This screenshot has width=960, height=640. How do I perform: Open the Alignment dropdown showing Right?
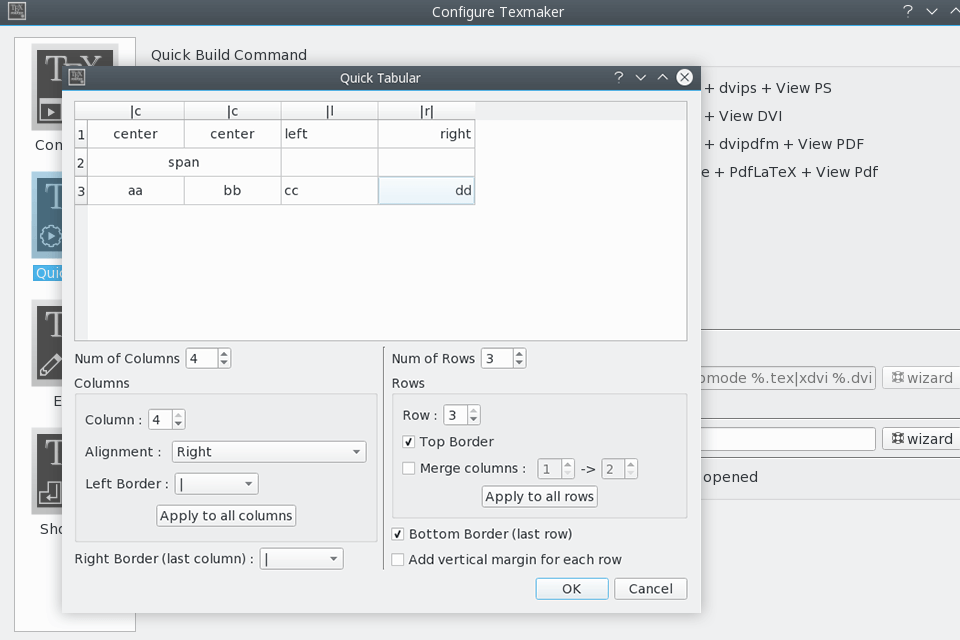point(269,452)
